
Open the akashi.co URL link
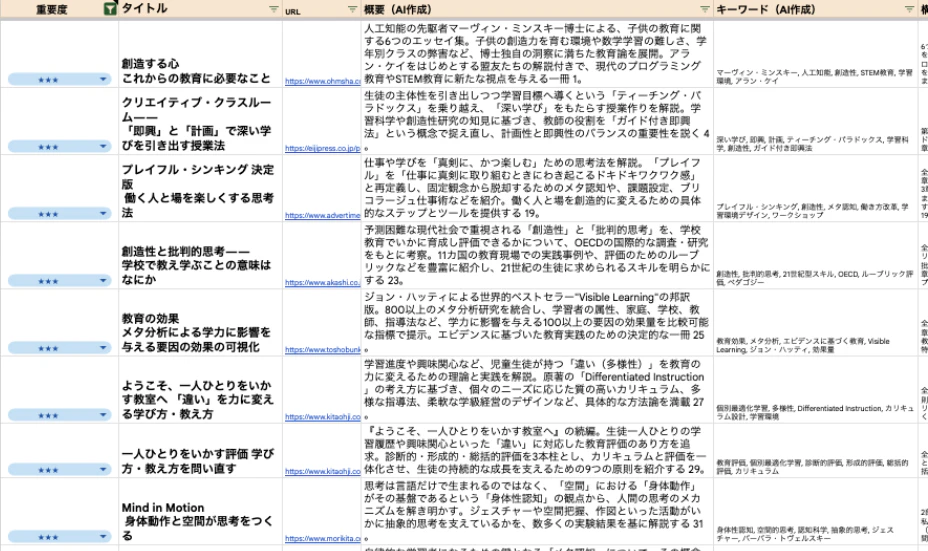[x=323, y=282]
